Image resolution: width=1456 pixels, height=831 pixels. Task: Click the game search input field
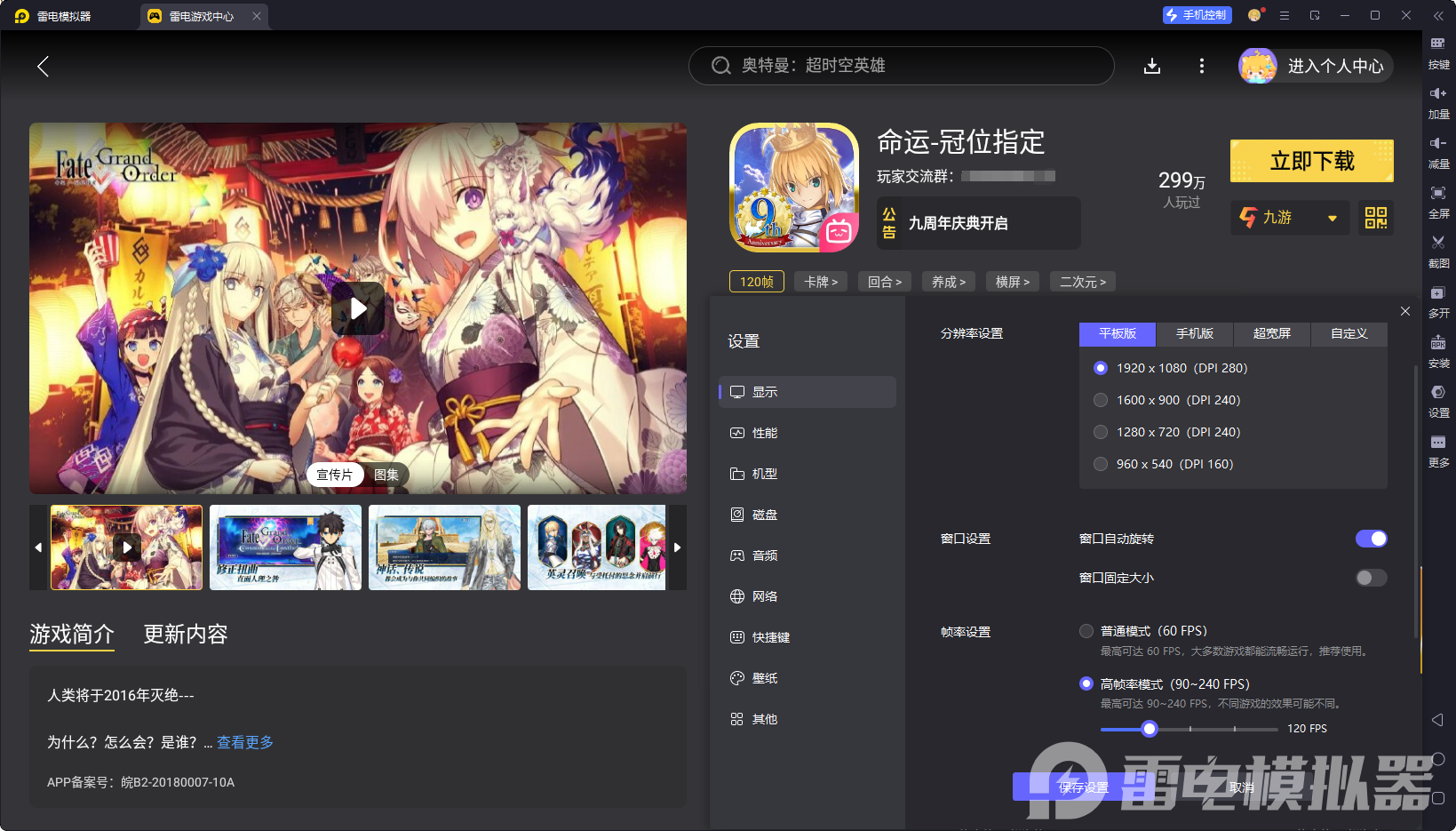click(902, 66)
